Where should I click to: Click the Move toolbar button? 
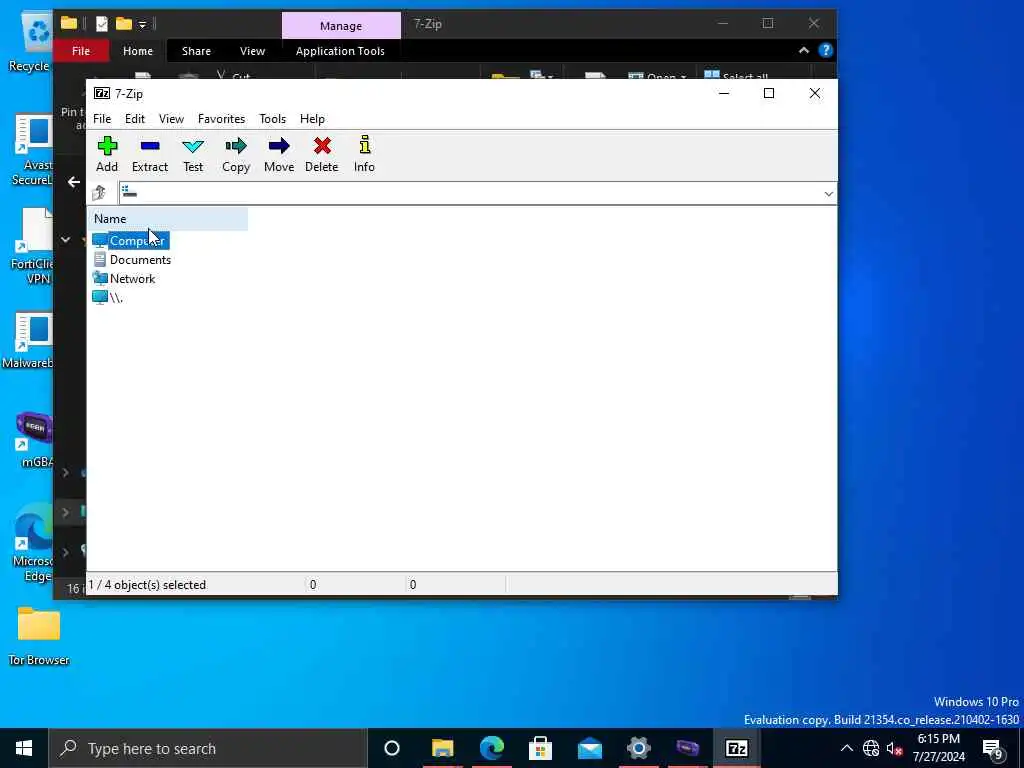point(279,155)
